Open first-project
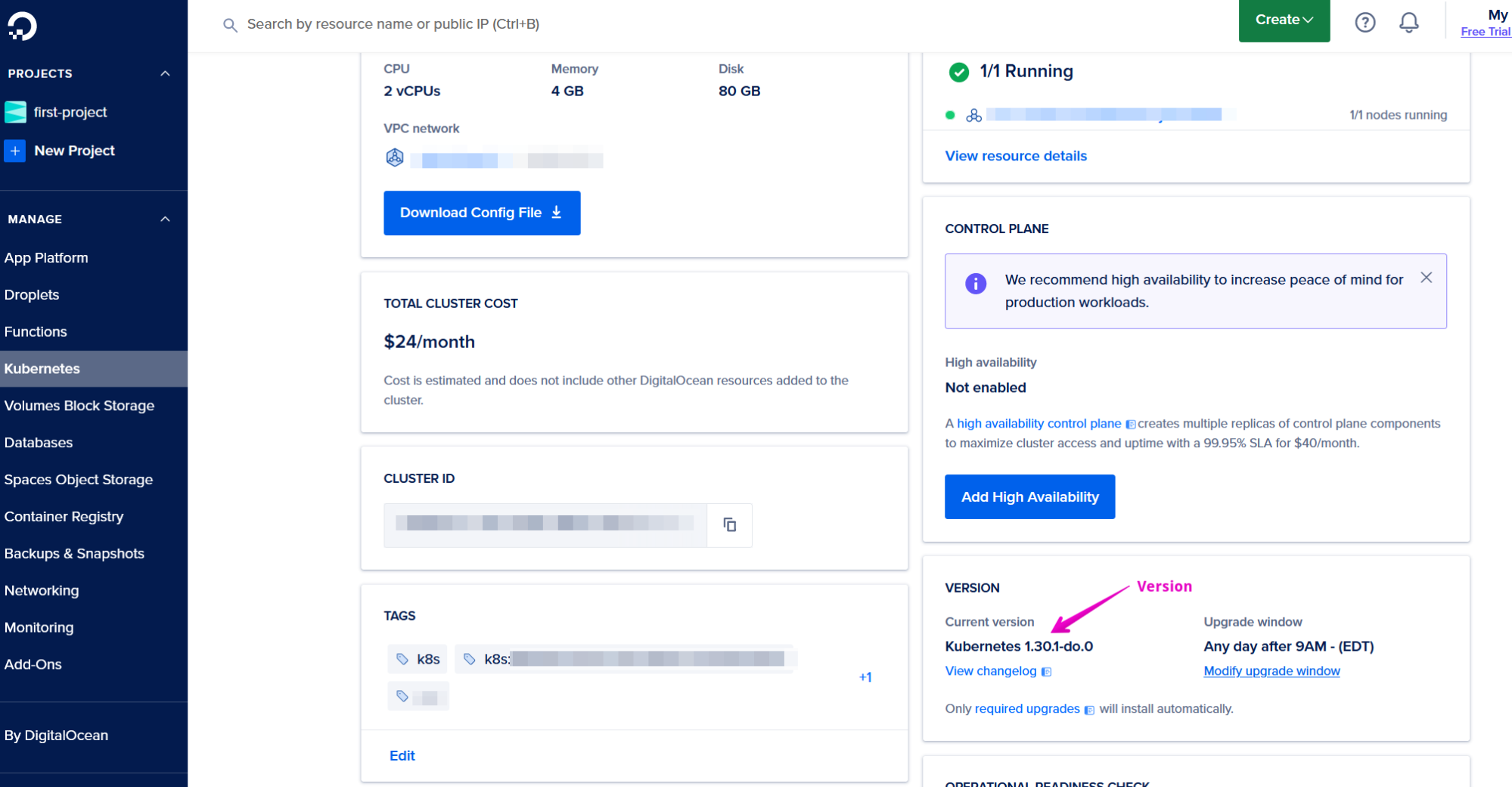1512x787 pixels. click(70, 112)
